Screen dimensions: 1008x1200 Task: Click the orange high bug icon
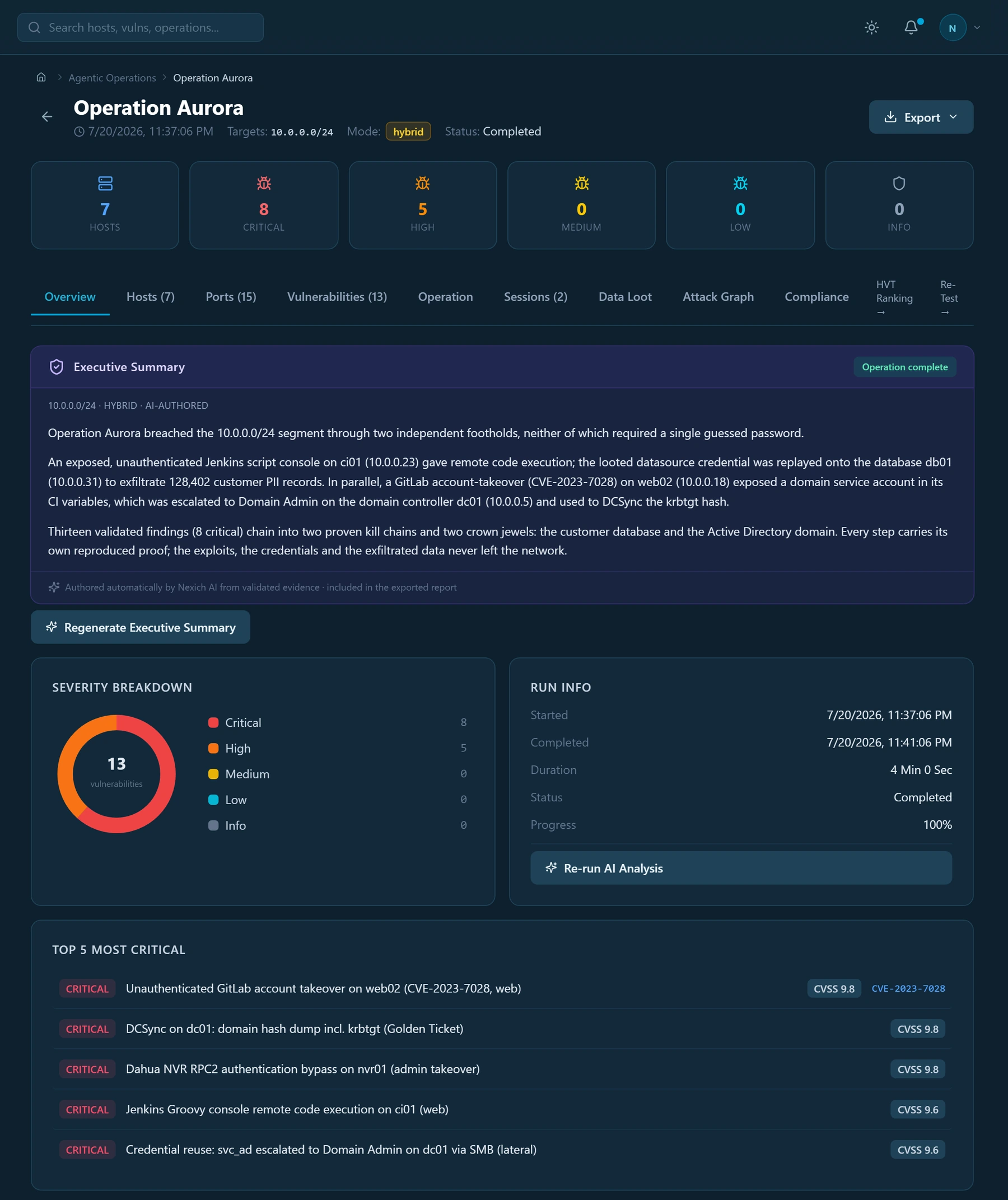click(422, 184)
